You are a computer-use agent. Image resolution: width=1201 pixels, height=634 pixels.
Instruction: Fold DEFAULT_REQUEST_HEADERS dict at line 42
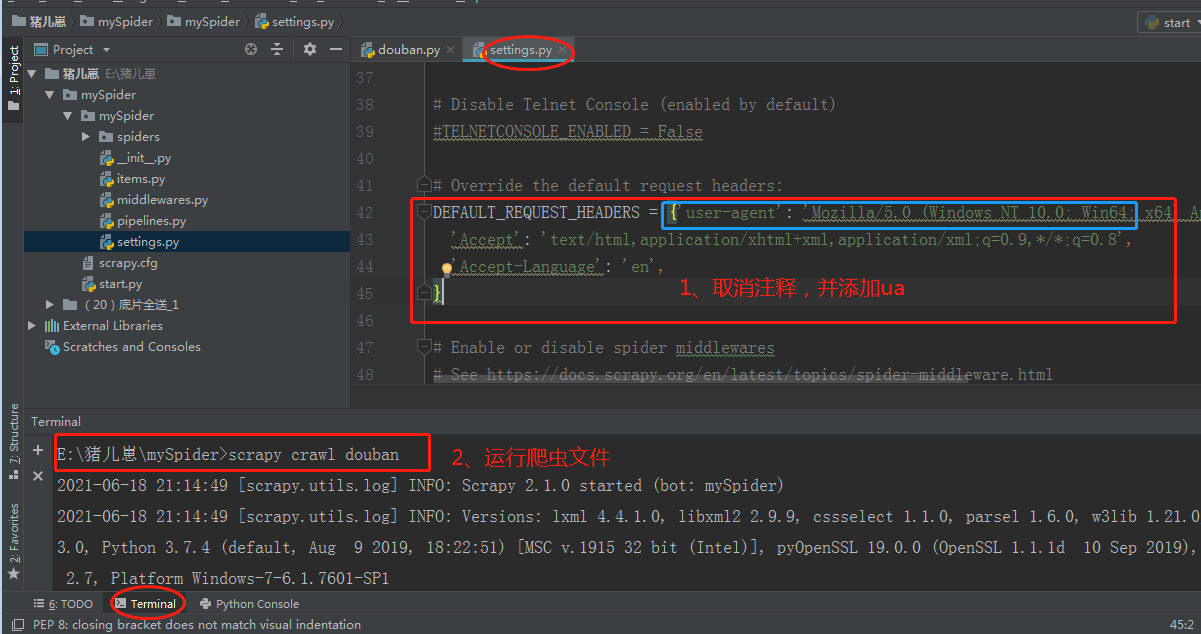424,212
